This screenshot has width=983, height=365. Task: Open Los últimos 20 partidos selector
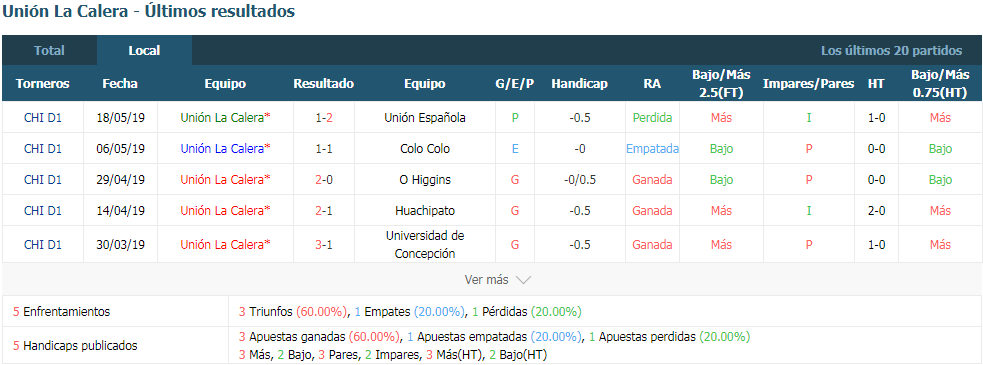[891, 51]
